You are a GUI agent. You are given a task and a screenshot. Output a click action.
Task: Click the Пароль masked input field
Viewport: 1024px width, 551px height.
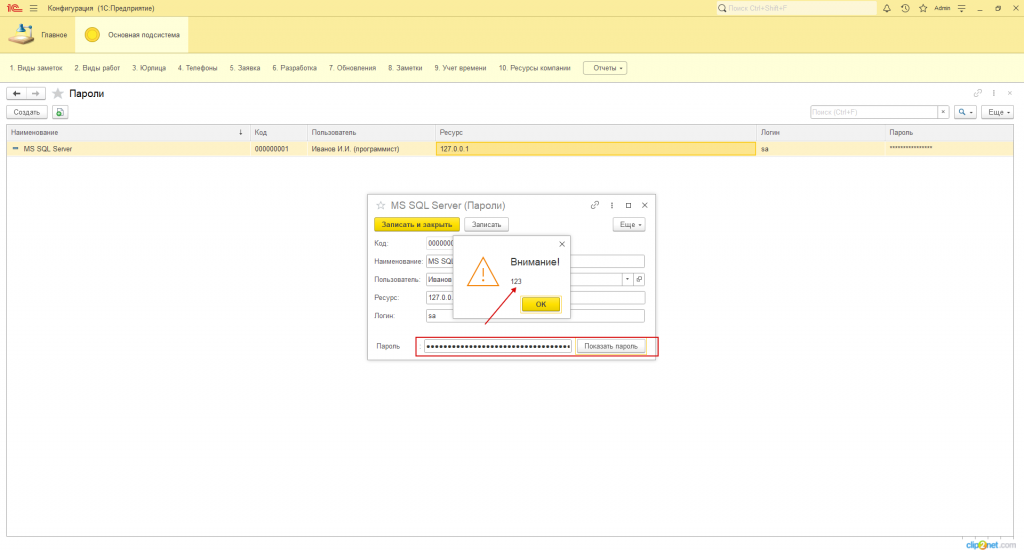coord(498,347)
